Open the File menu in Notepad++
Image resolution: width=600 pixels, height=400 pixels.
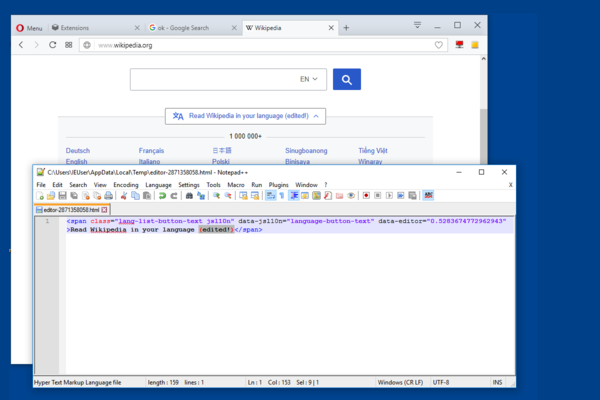tap(41, 185)
